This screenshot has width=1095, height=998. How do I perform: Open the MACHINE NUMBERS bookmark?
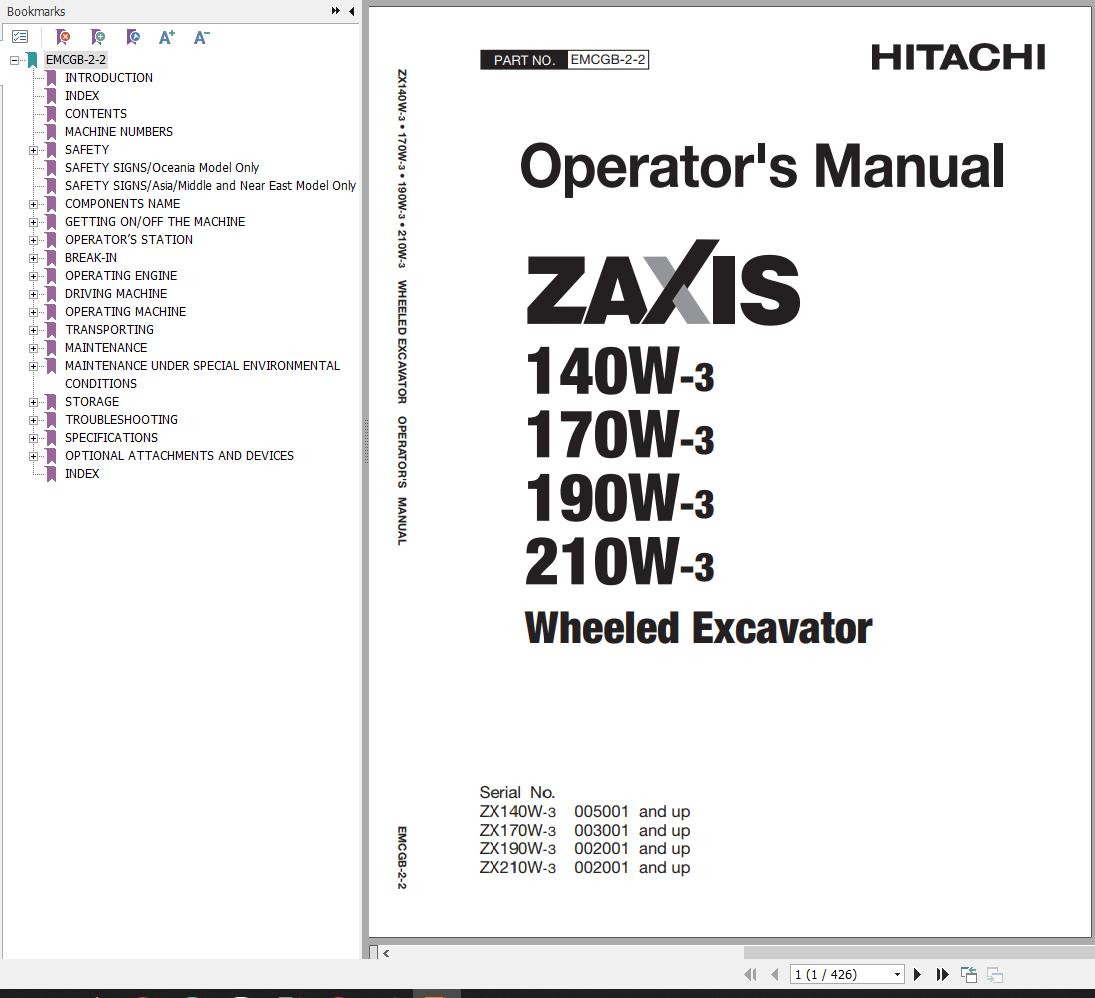point(119,131)
